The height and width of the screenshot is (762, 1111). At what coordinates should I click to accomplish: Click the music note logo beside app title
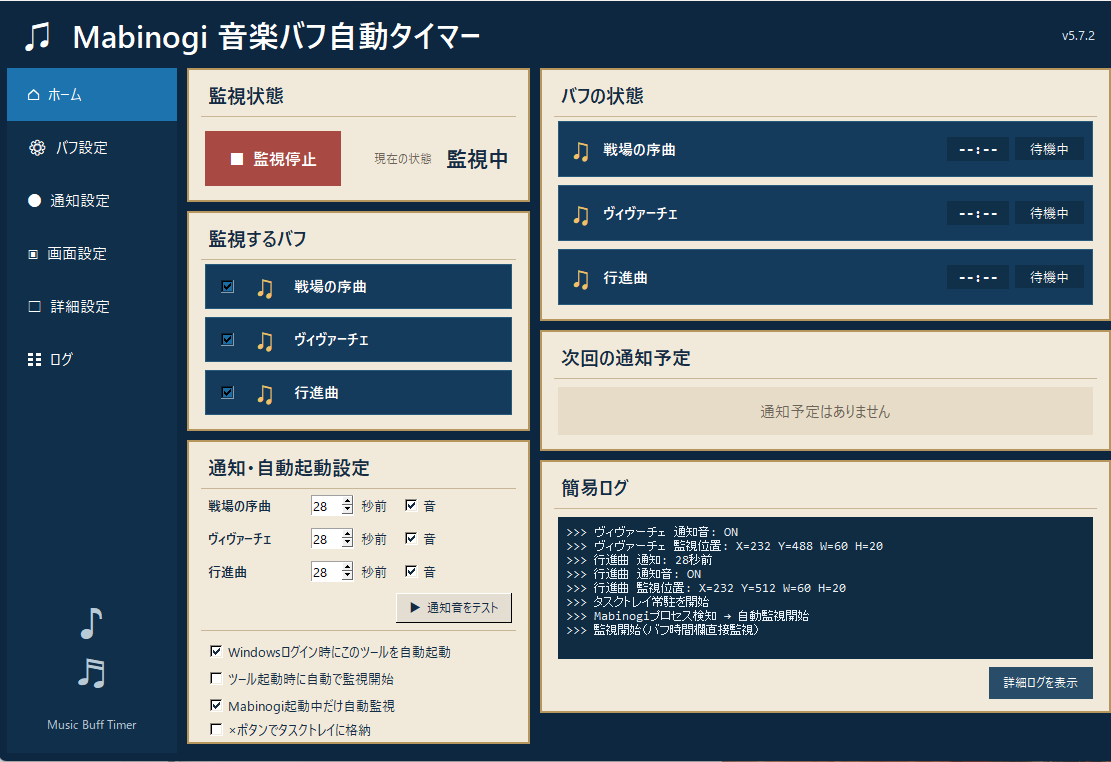pos(38,36)
